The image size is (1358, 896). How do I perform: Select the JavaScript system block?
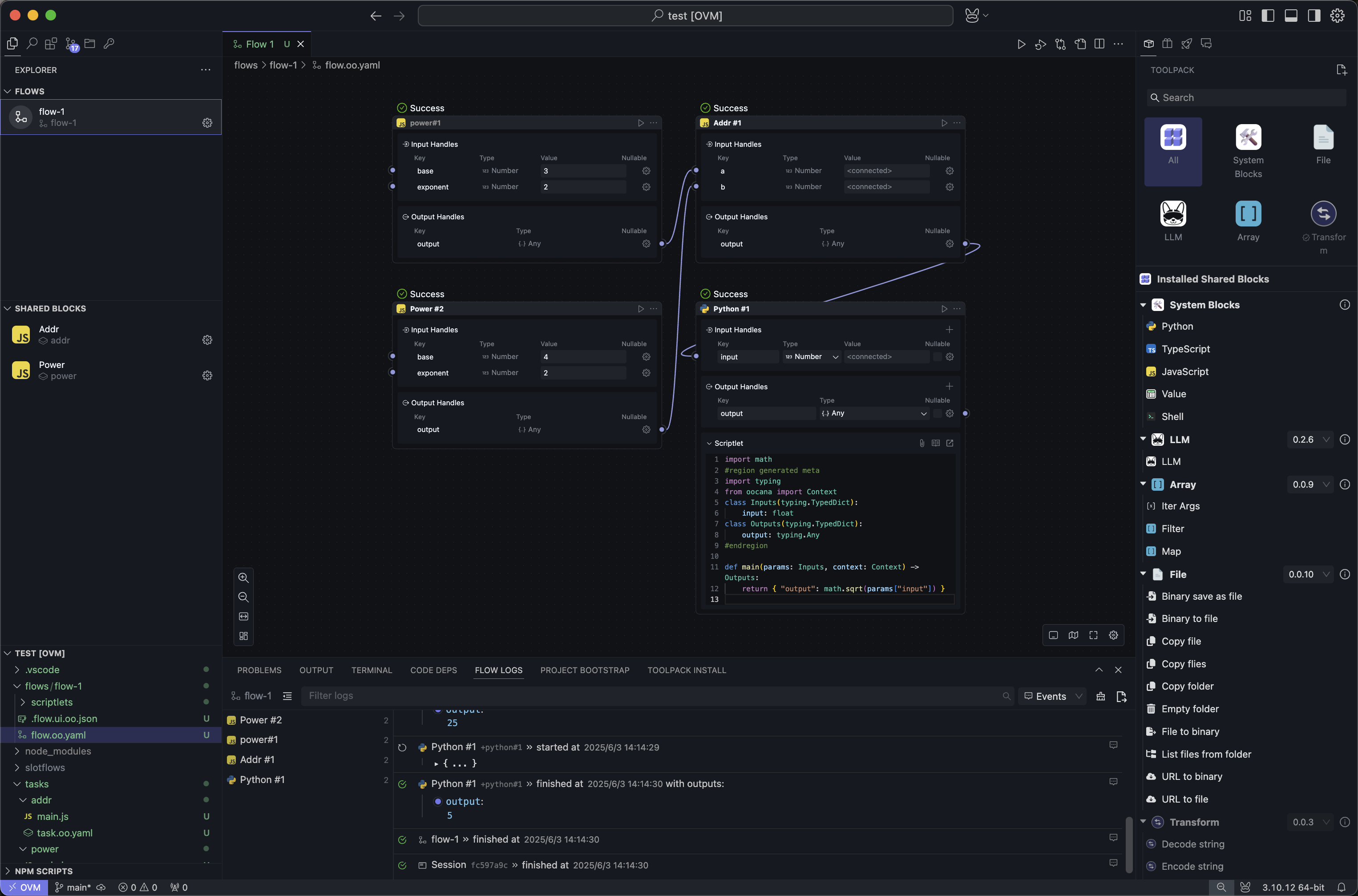1184,371
